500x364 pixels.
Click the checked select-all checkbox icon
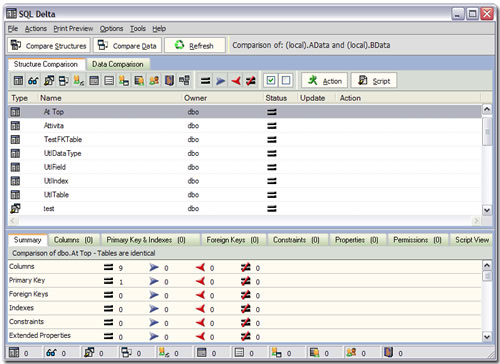click(x=271, y=80)
